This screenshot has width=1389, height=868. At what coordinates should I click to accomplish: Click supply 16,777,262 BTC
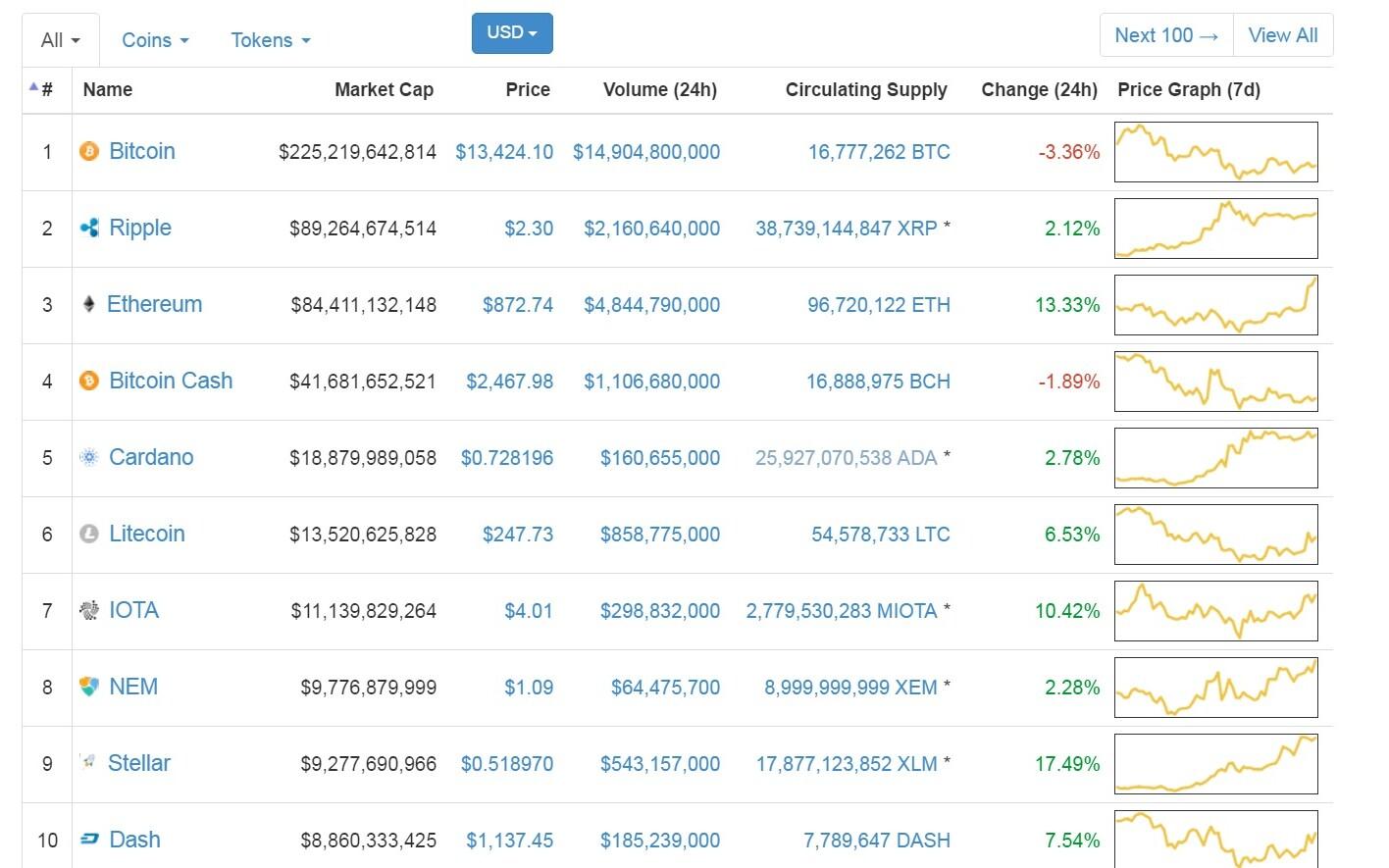pyautogui.click(x=879, y=152)
